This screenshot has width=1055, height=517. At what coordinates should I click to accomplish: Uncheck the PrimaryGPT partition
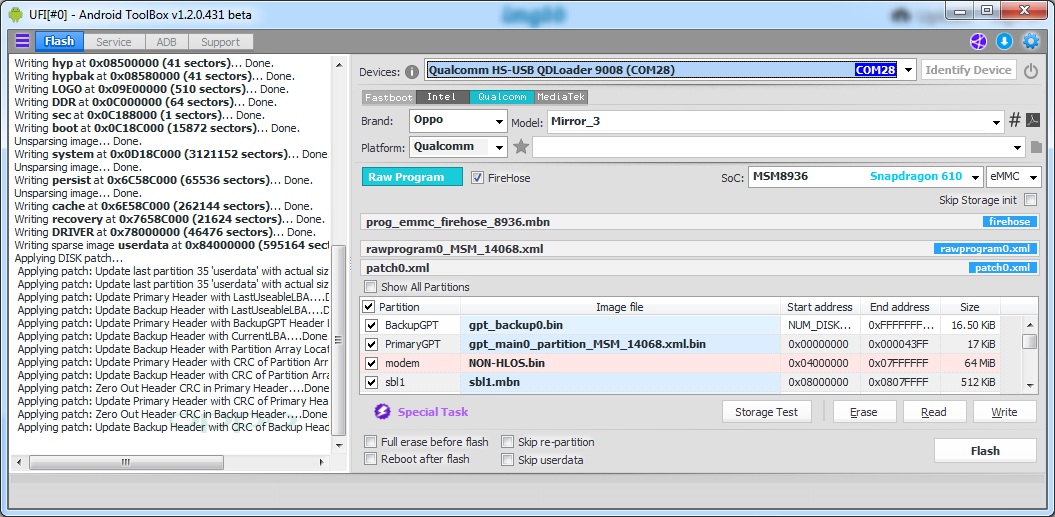coord(371,345)
